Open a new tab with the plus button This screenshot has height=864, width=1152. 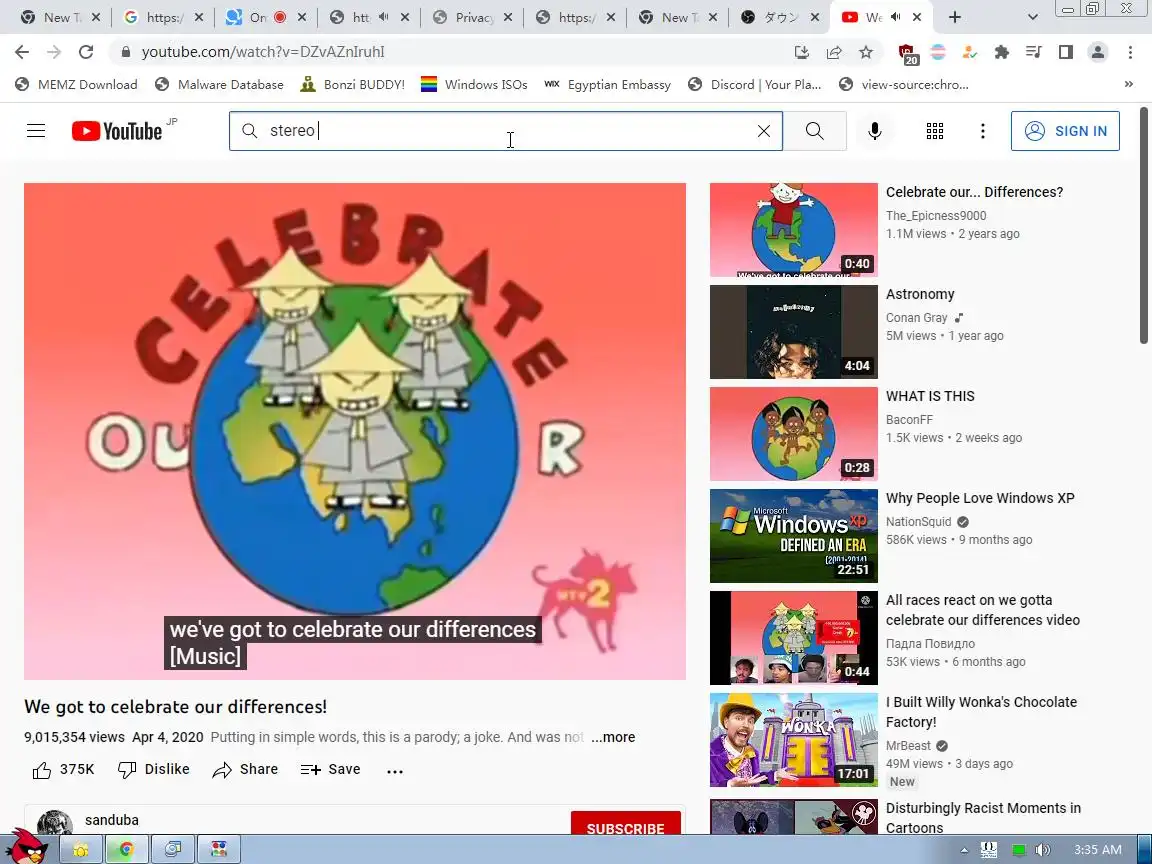click(x=954, y=17)
